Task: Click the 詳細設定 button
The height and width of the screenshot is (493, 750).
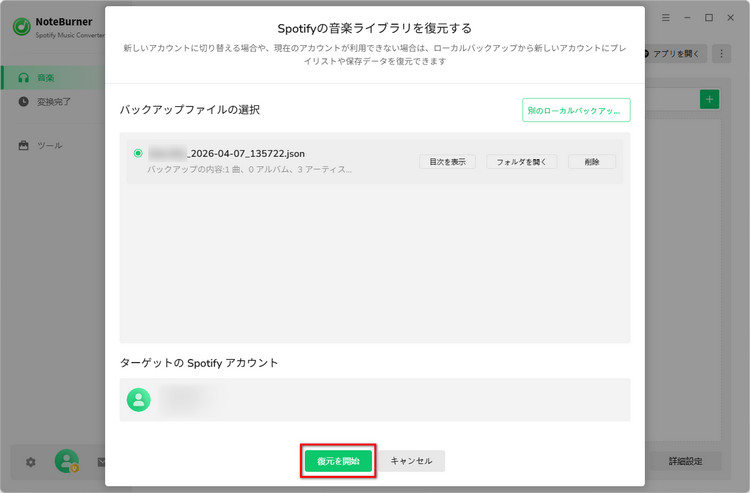Action: click(685, 461)
